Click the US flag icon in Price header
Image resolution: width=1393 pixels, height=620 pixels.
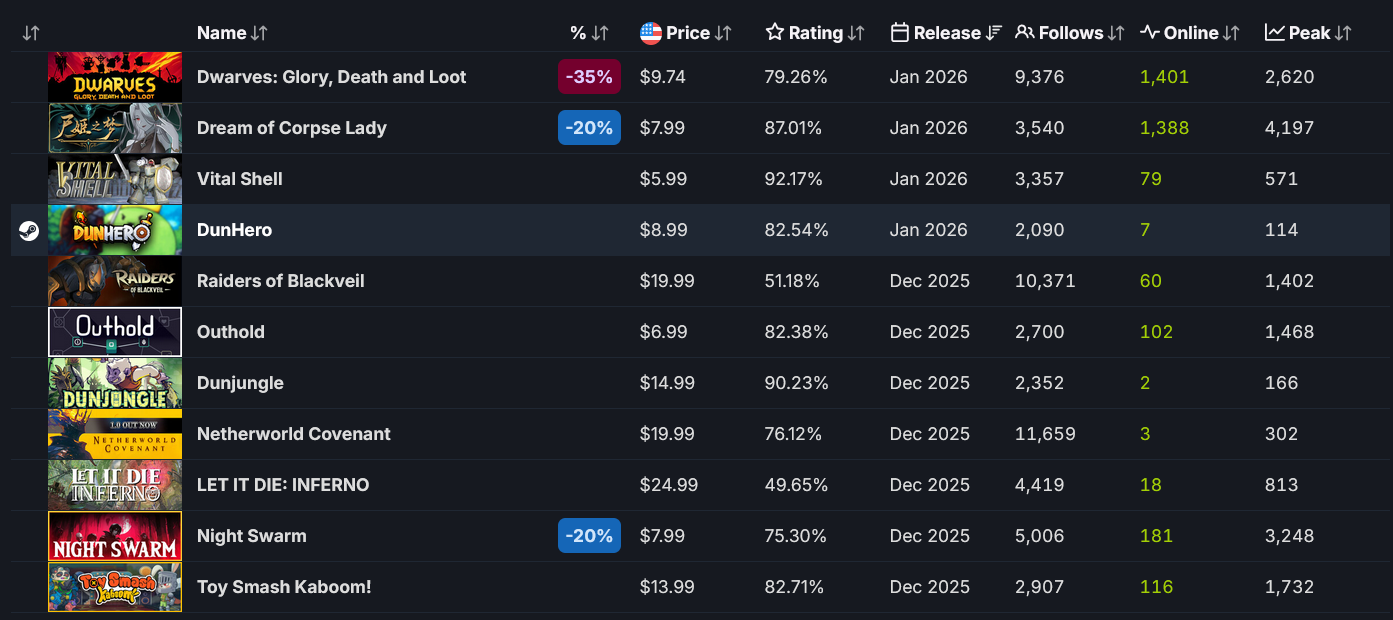coord(651,33)
